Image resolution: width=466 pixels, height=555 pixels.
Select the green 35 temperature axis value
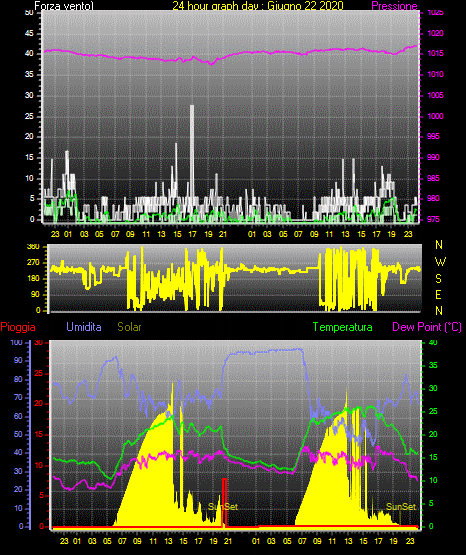tap(433, 365)
